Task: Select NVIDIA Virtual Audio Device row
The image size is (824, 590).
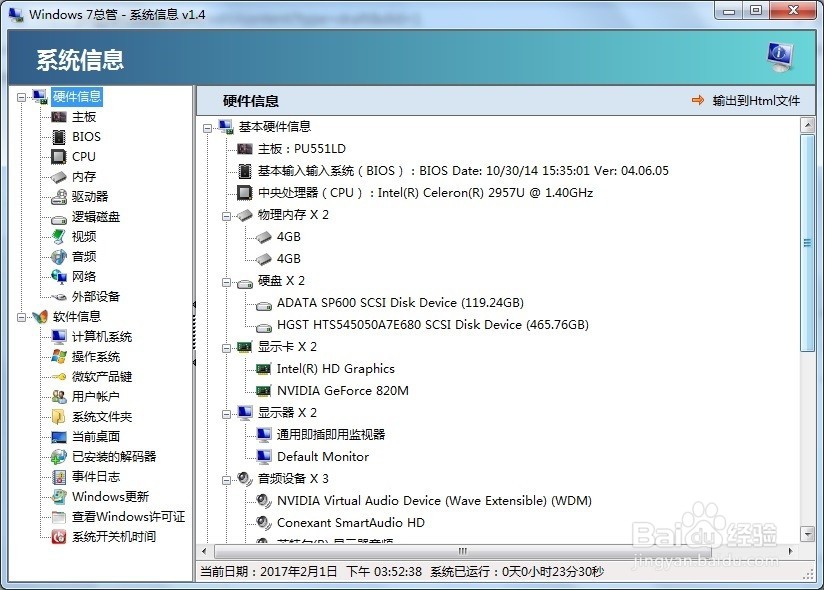Action: [x=434, y=501]
